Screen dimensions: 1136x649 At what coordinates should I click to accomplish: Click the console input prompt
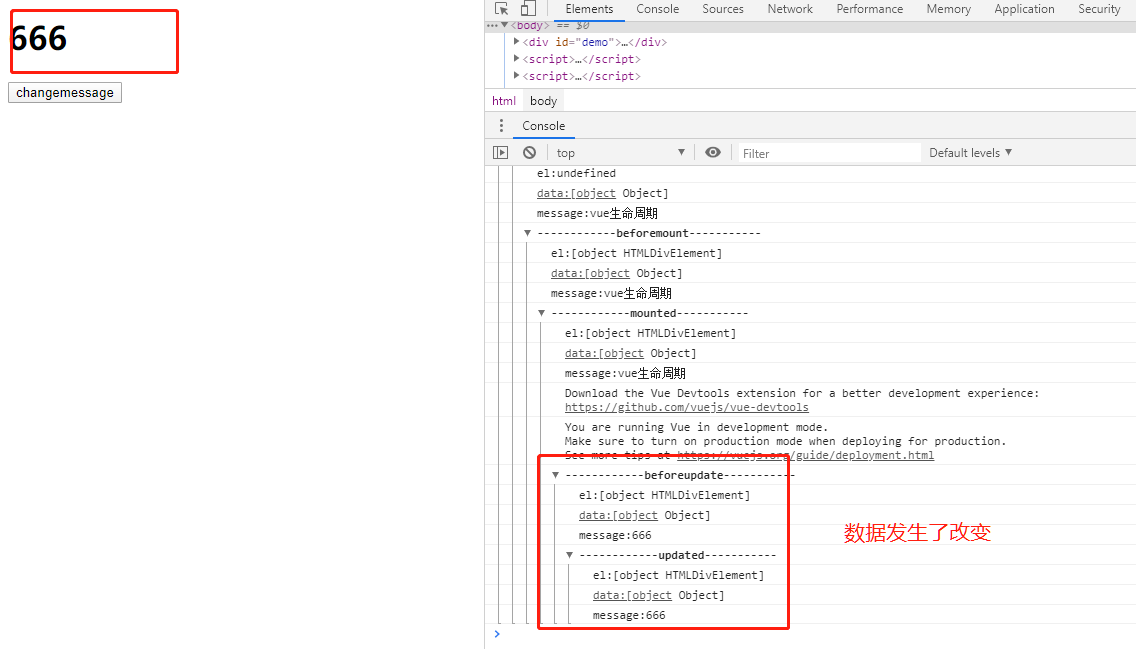815,635
